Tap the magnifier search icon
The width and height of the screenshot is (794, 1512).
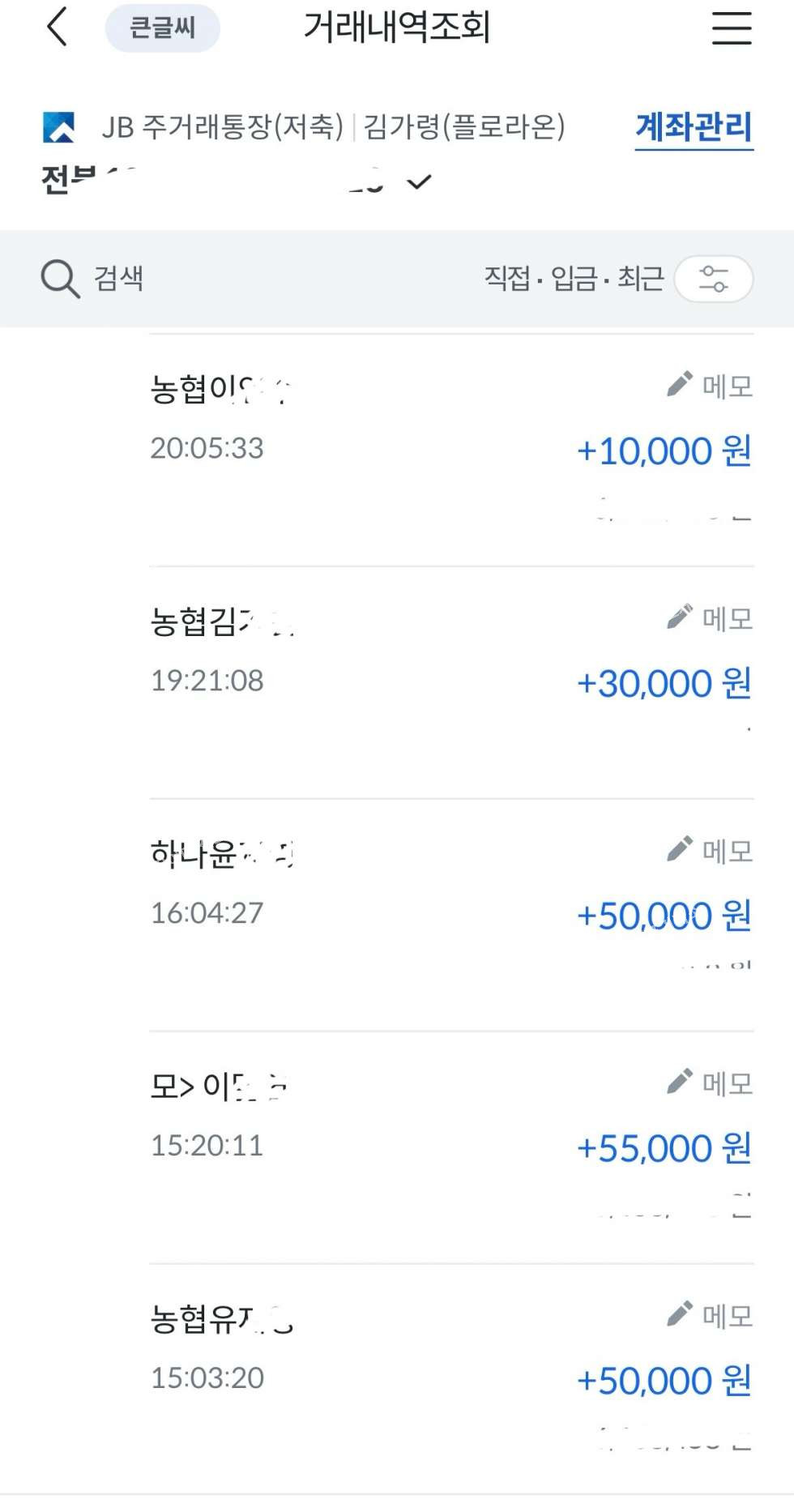pos(60,279)
